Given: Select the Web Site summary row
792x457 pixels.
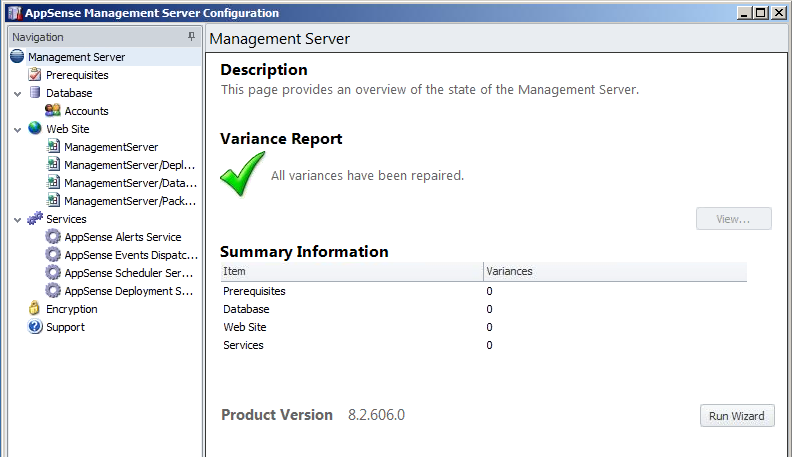Looking at the screenshot, I should [483, 327].
